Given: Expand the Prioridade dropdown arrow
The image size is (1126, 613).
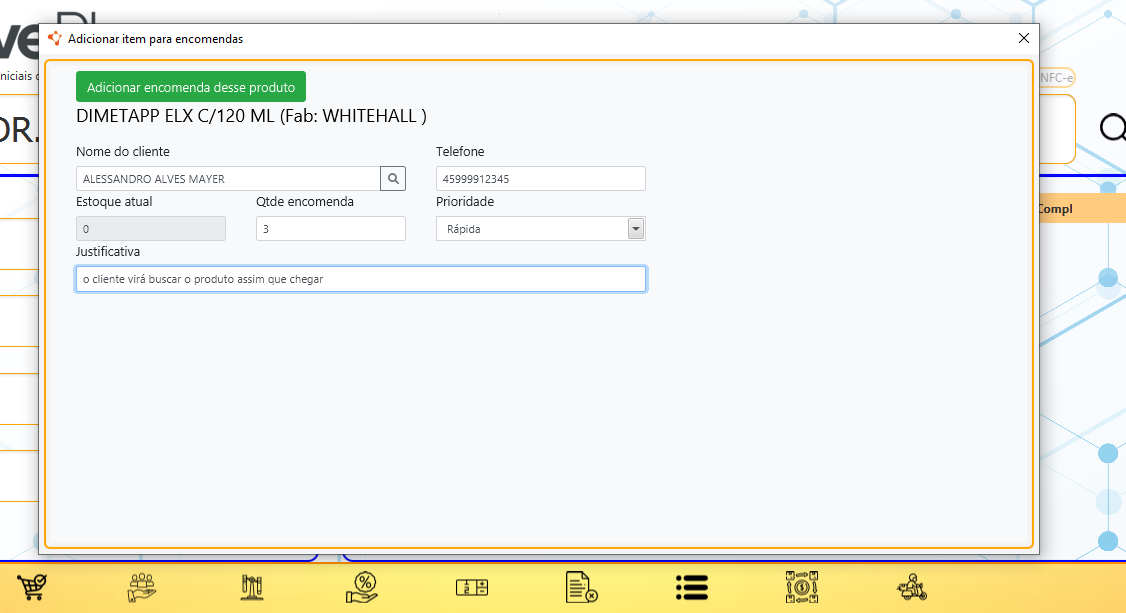Looking at the screenshot, I should (635, 229).
